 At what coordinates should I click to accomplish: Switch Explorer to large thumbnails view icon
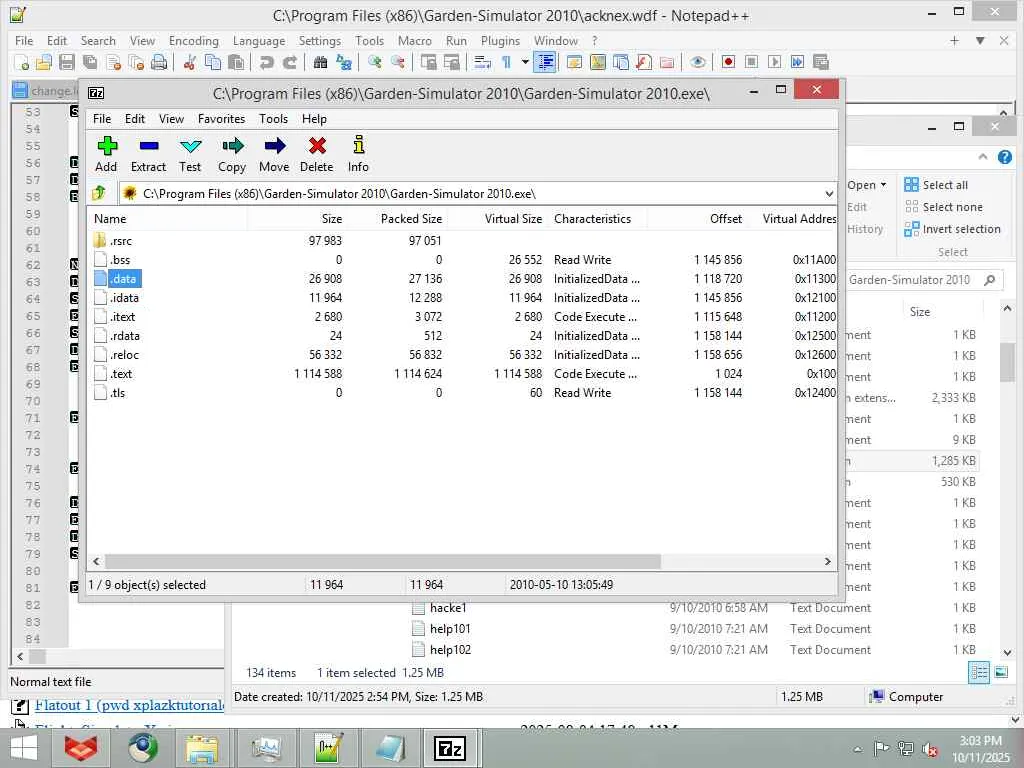[x=1001, y=672]
